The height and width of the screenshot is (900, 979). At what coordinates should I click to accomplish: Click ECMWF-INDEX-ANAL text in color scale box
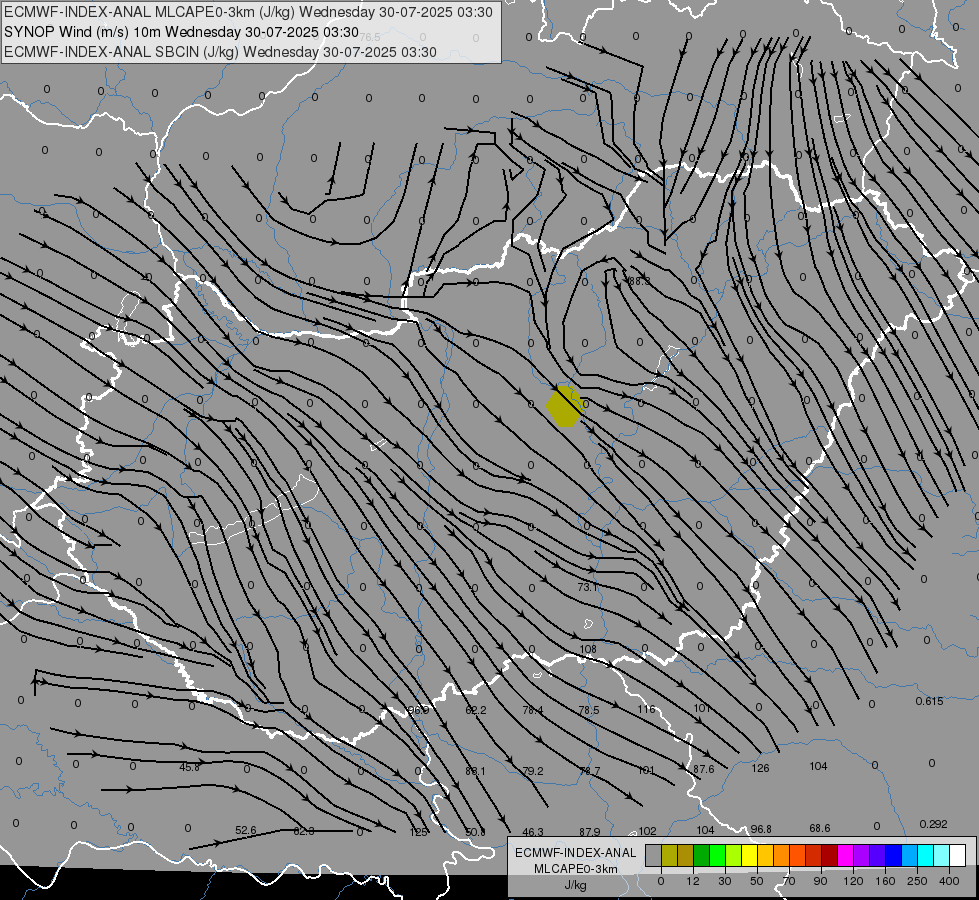(x=576, y=853)
